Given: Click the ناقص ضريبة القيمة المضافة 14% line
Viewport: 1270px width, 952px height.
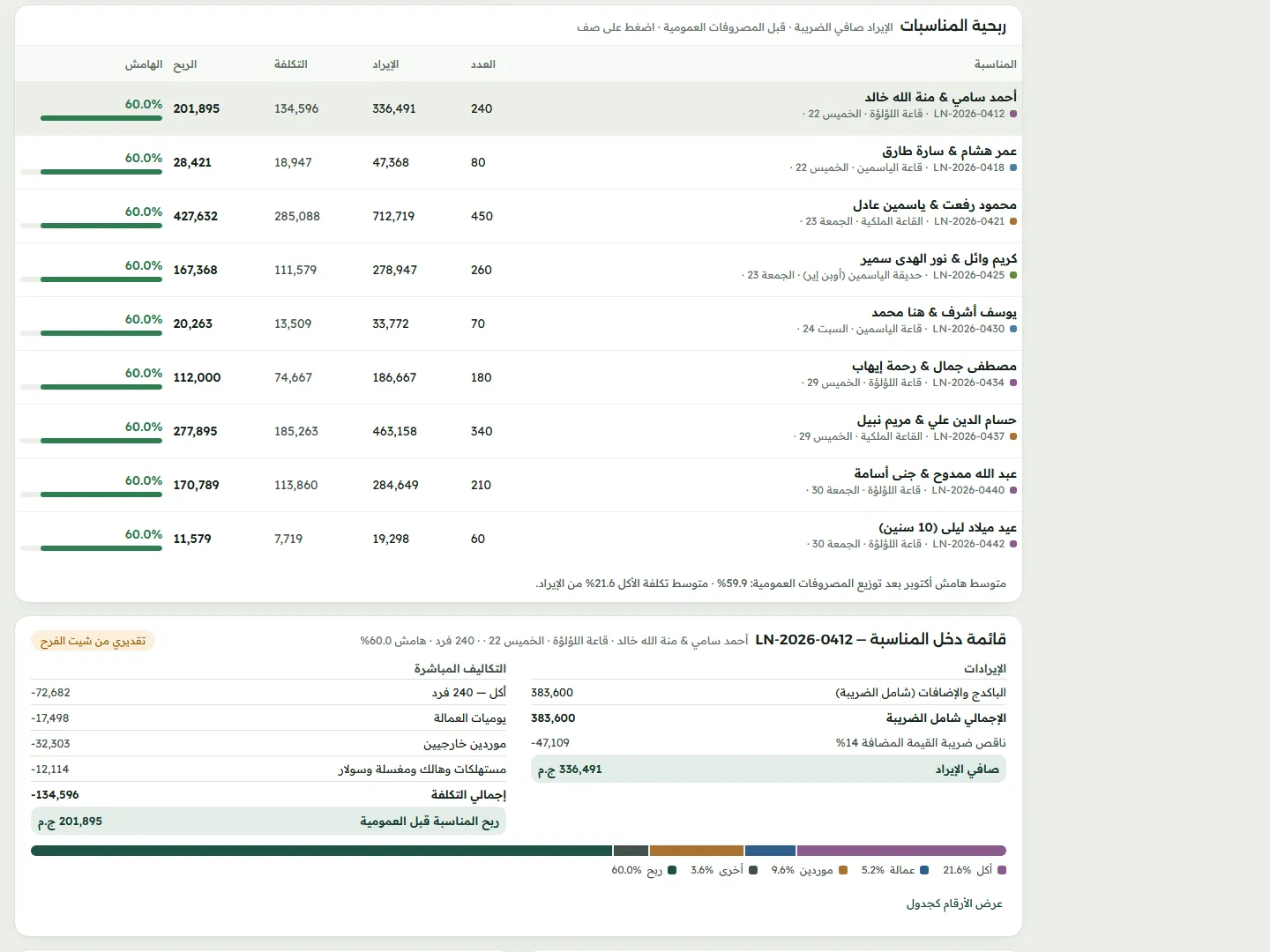Looking at the screenshot, I should coord(768,743).
